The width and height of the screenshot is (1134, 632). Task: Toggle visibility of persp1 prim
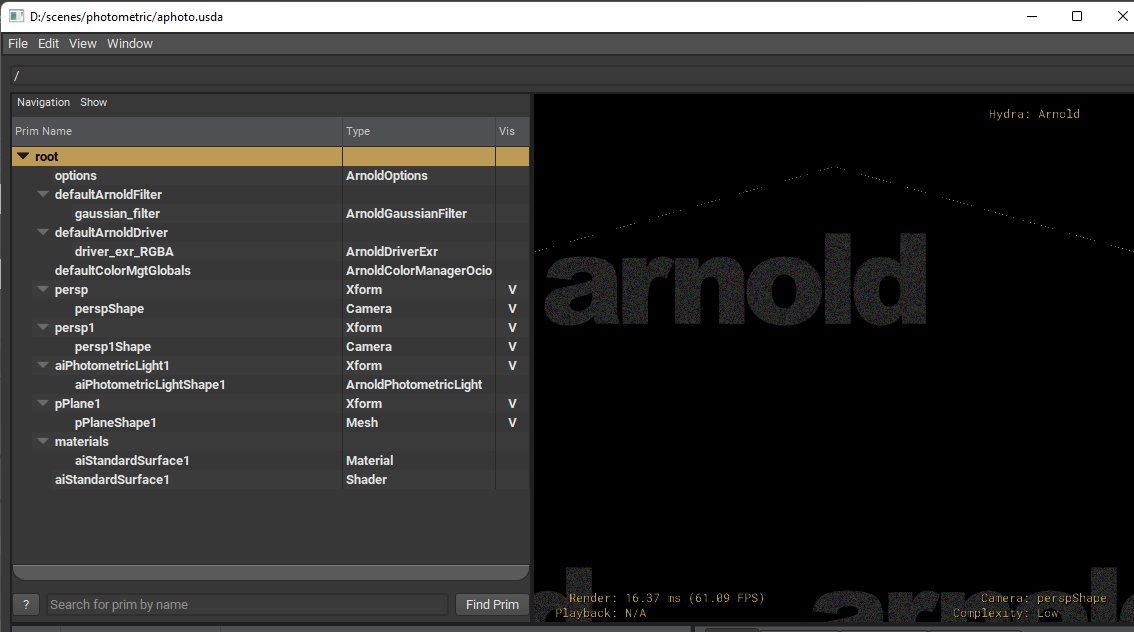tap(512, 328)
